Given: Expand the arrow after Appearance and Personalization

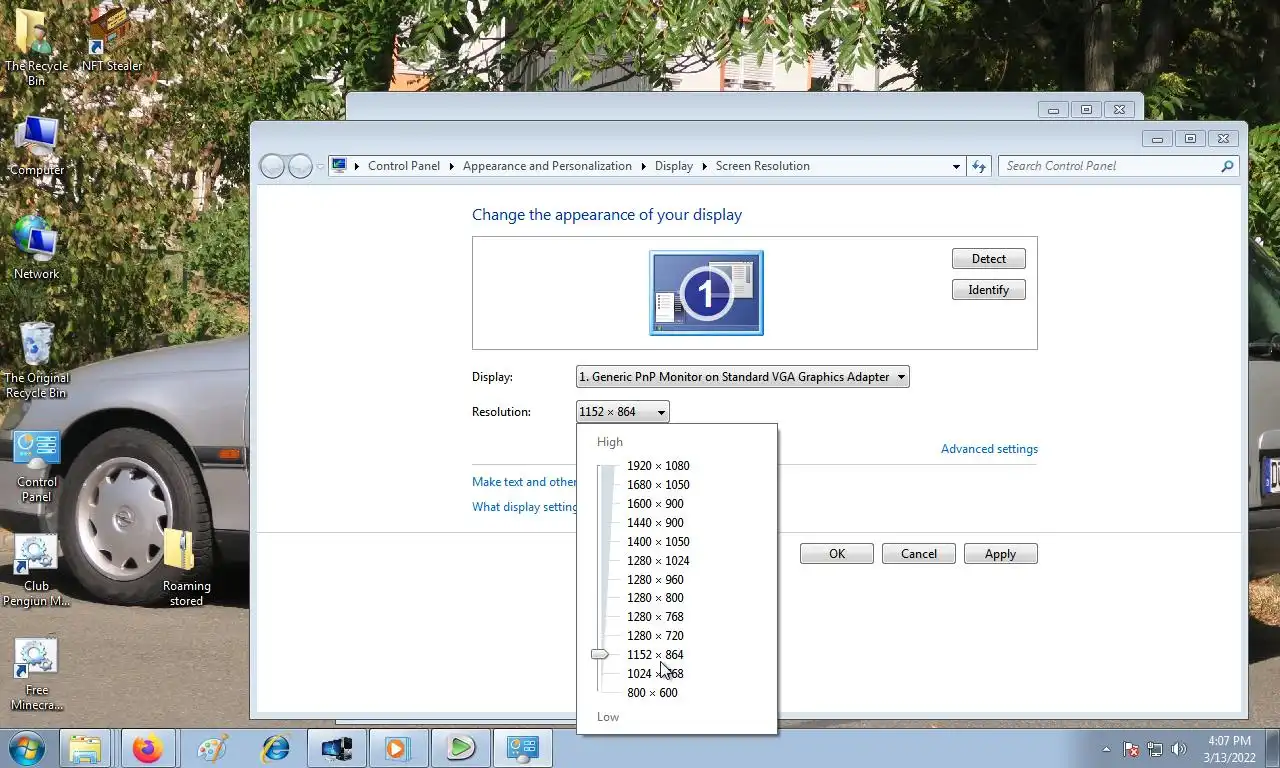Looking at the screenshot, I should click(643, 166).
